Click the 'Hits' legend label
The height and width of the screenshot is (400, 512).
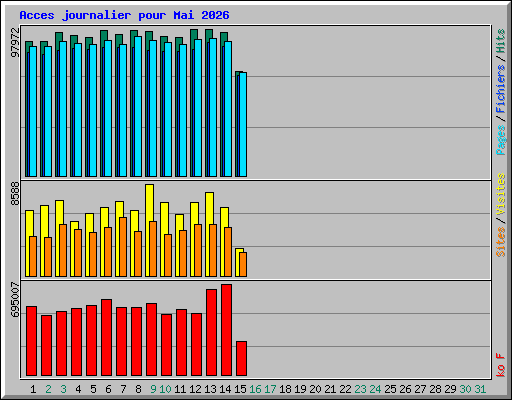coord(500,41)
